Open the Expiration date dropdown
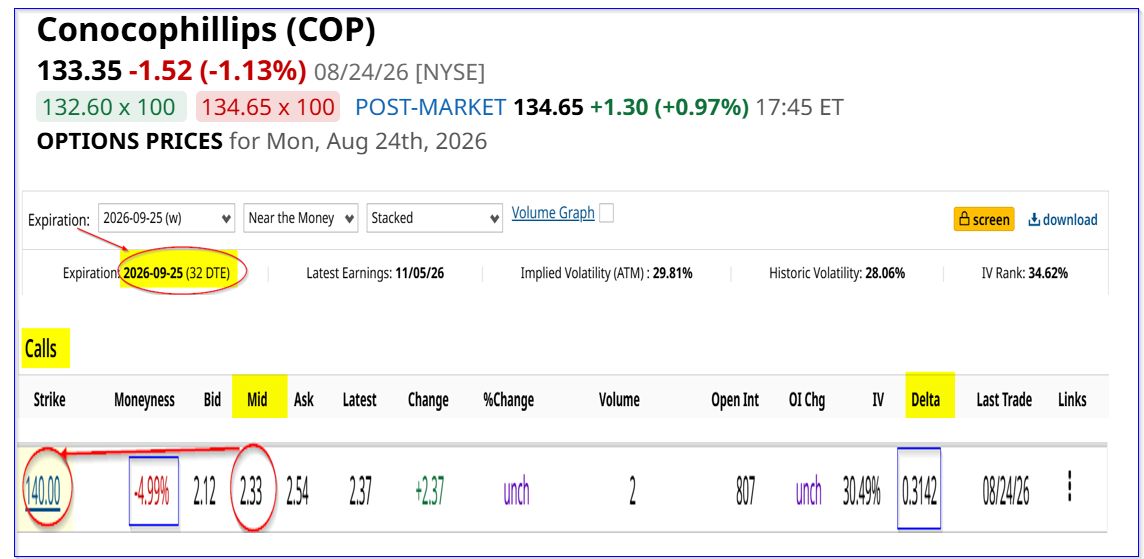 point(166,217)
